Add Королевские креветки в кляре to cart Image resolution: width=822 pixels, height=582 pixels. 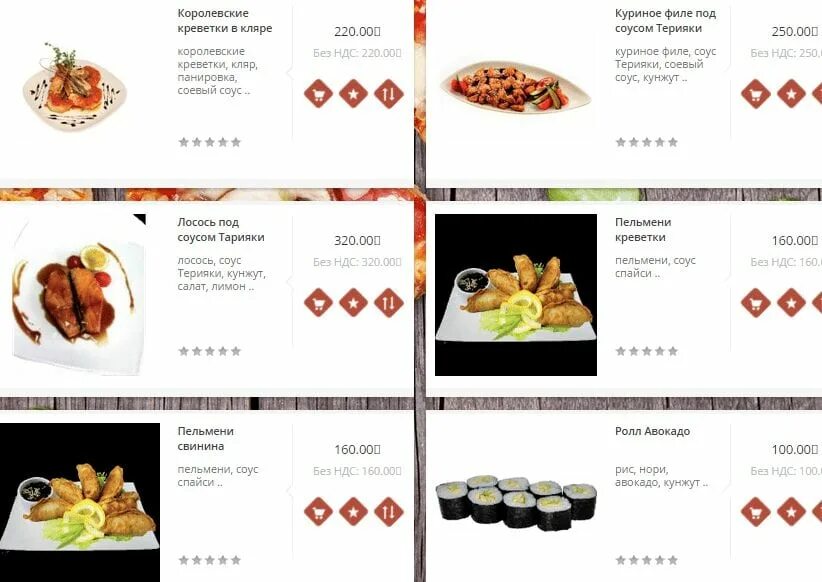[318, 94]
